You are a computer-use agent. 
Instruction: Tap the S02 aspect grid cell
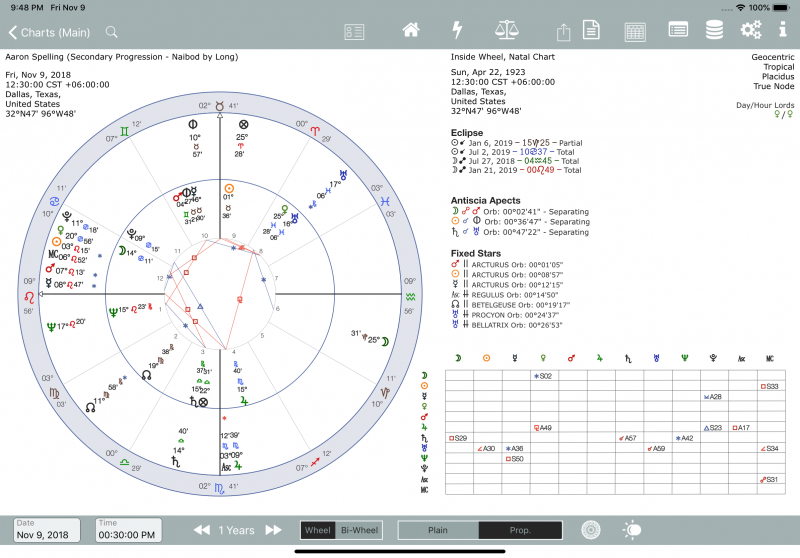pos(544,376)
